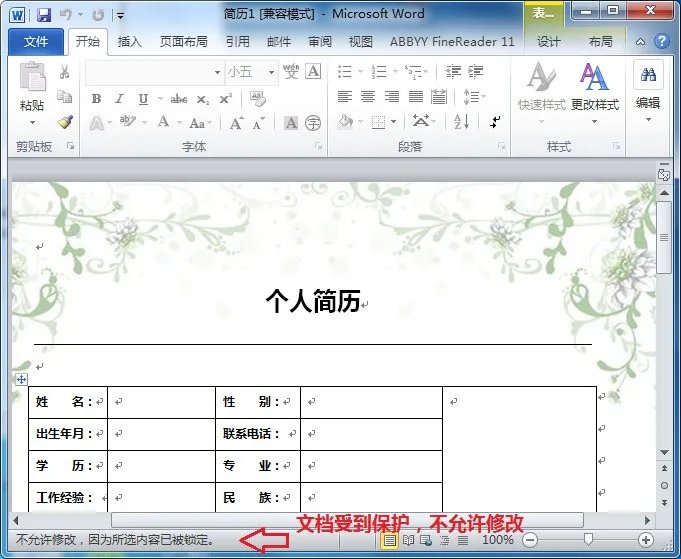Click the 100% zoom level

click(x=498, y=540)
